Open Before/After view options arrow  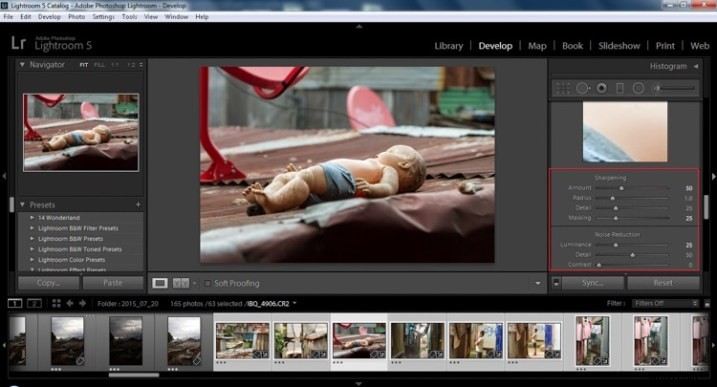tap(194, 283)
